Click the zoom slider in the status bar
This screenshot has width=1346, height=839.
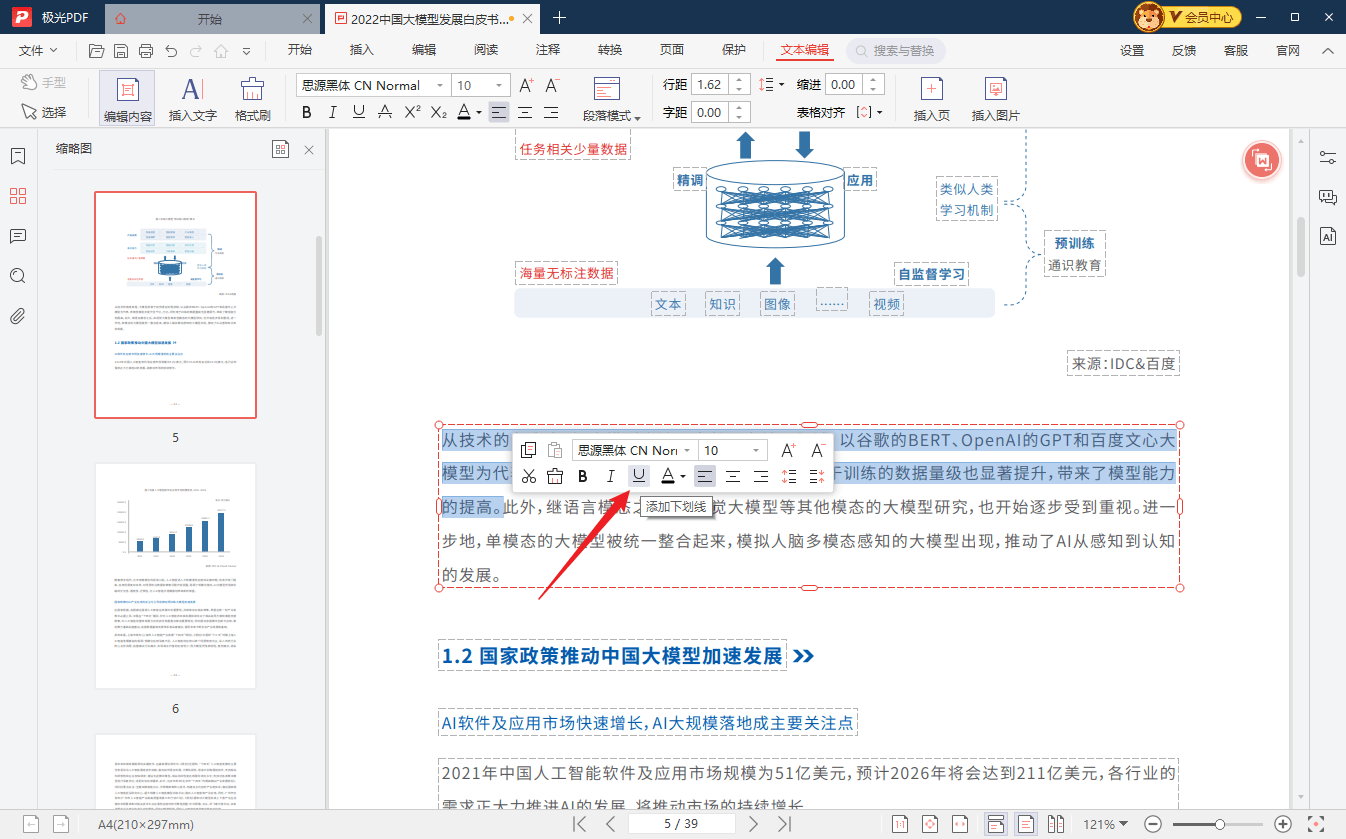(x=1219, y=824)
